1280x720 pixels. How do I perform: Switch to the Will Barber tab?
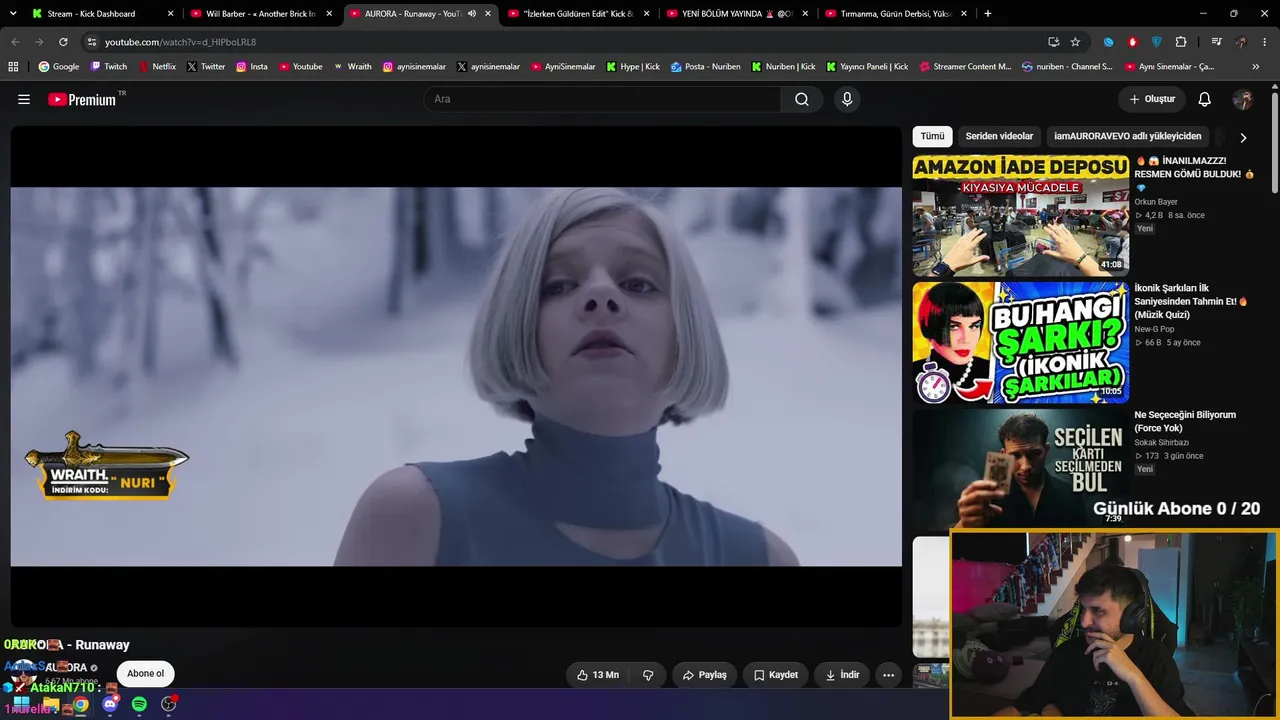click(262, 14)
